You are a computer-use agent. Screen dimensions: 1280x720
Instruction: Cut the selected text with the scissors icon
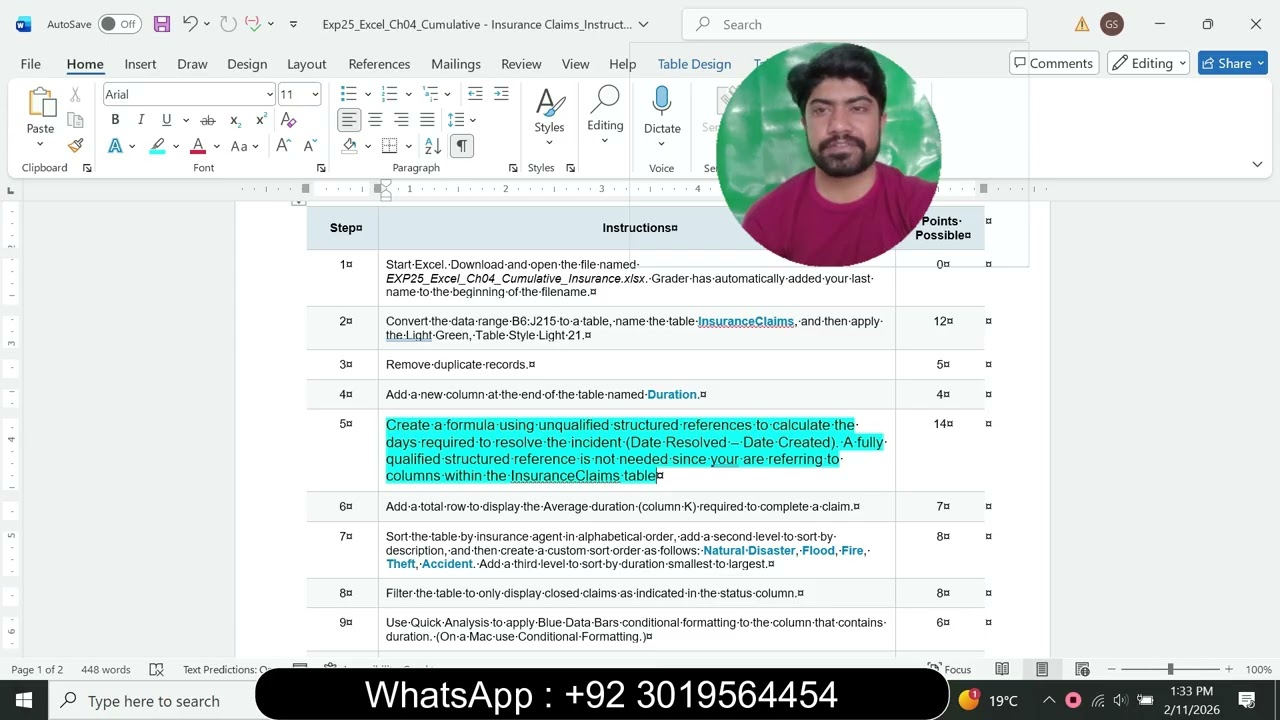[x=75, y=95]
